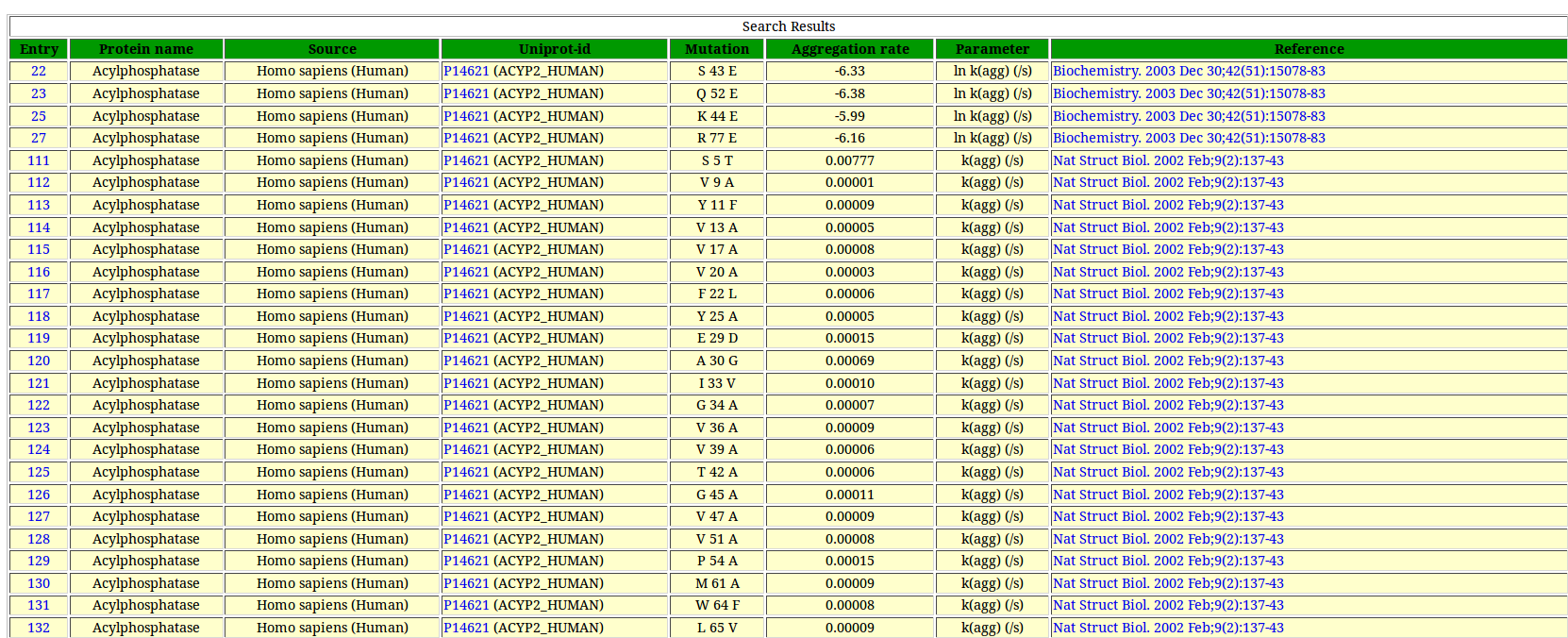1568x638 pixels.
Task: Open P14621 Uniprot link in A 30 G row
Action: tap(466, 361)
